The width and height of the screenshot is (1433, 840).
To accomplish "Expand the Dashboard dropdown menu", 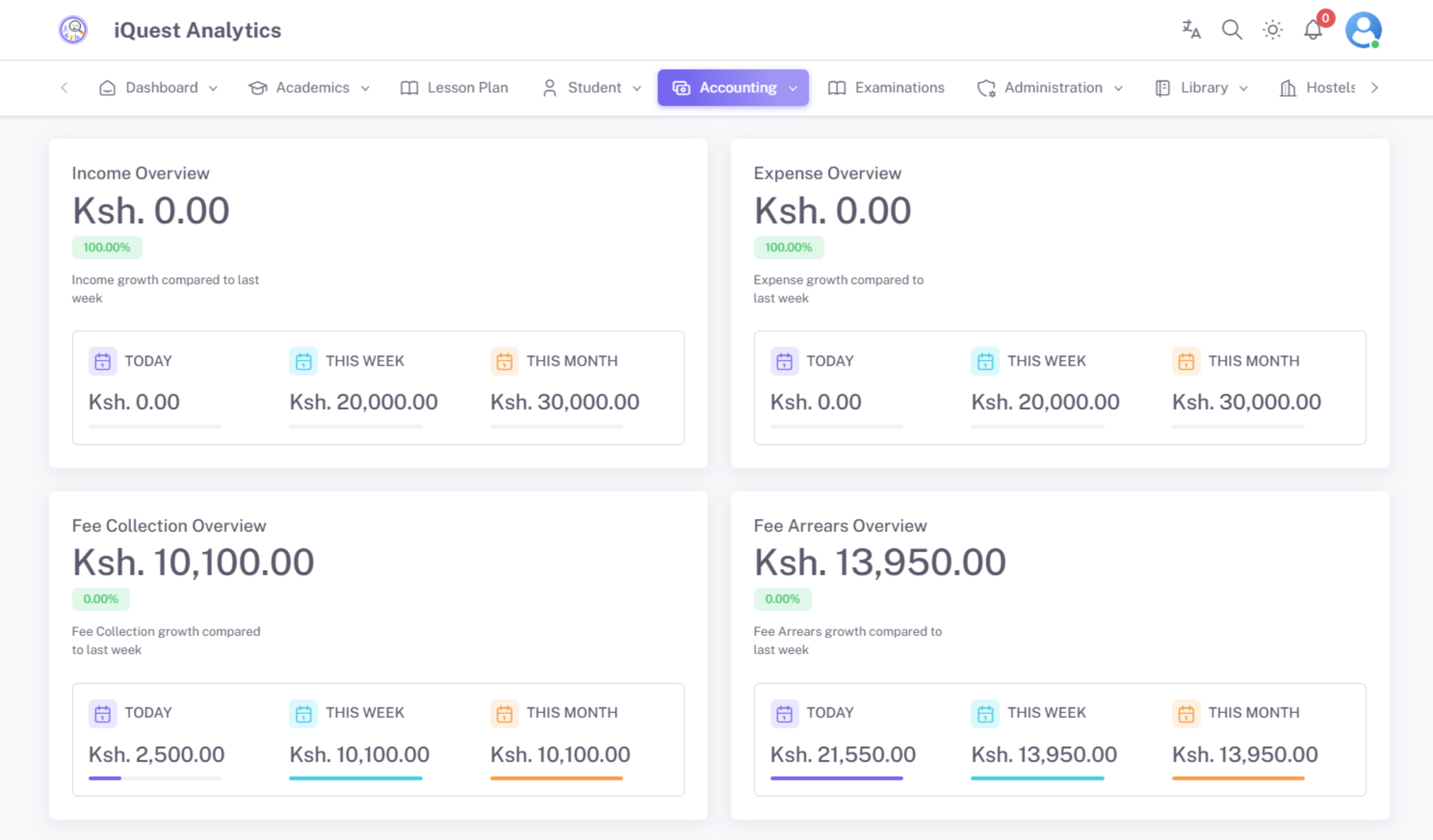I will coord(159,88).
